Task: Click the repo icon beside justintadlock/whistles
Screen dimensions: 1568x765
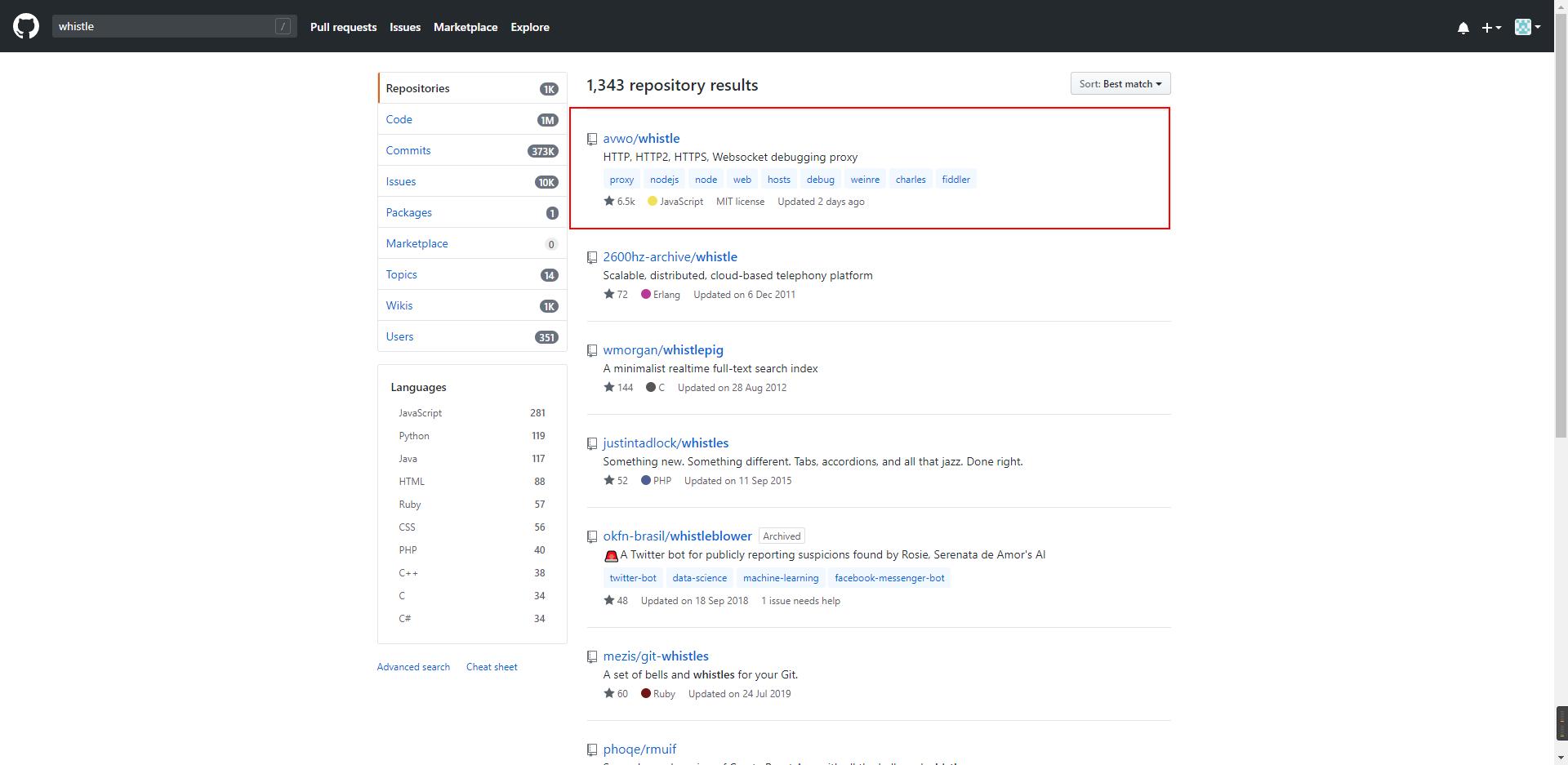Action: 592,444
